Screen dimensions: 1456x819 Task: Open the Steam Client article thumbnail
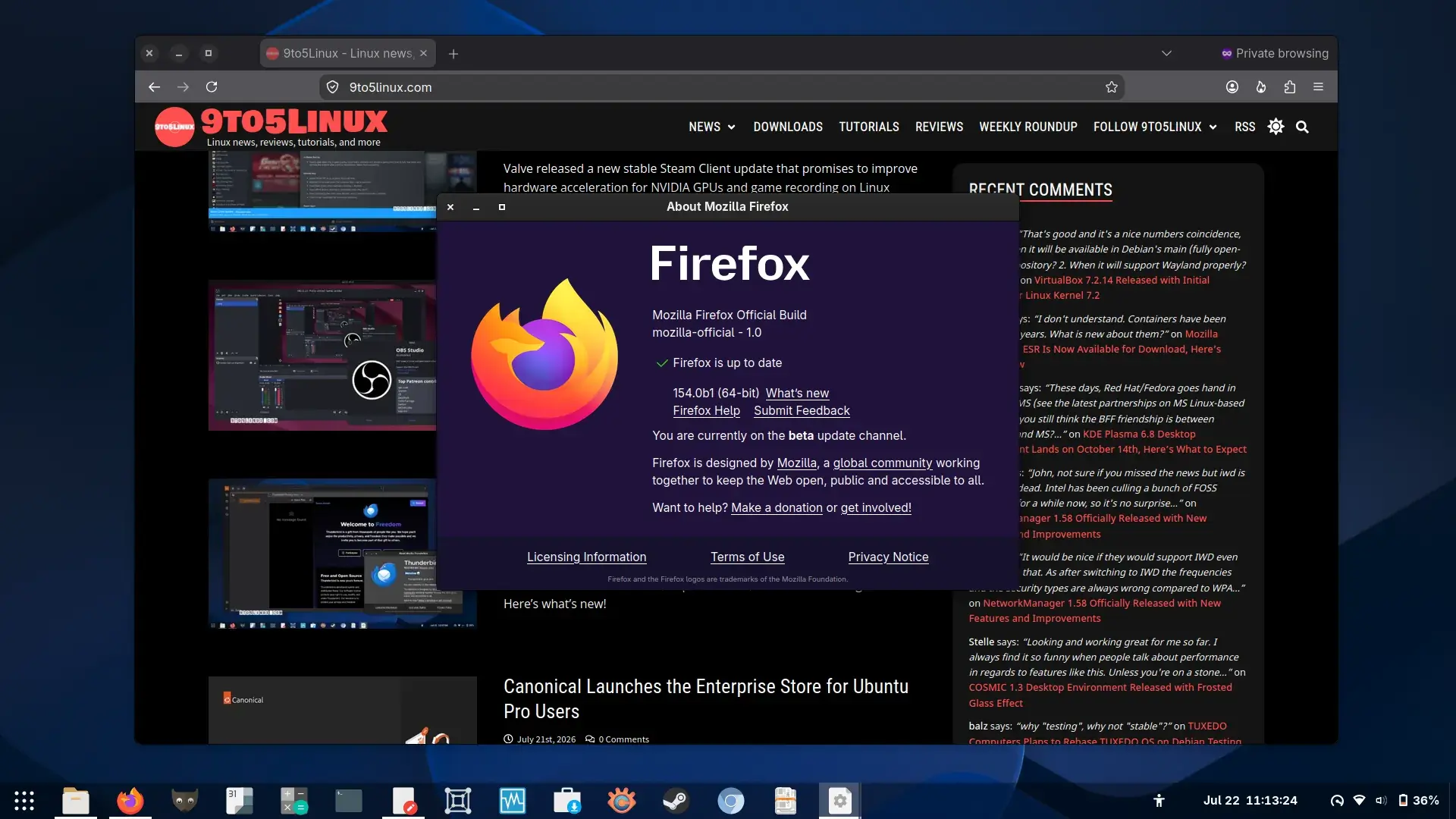pyautogui.click(x=322, y=190)
